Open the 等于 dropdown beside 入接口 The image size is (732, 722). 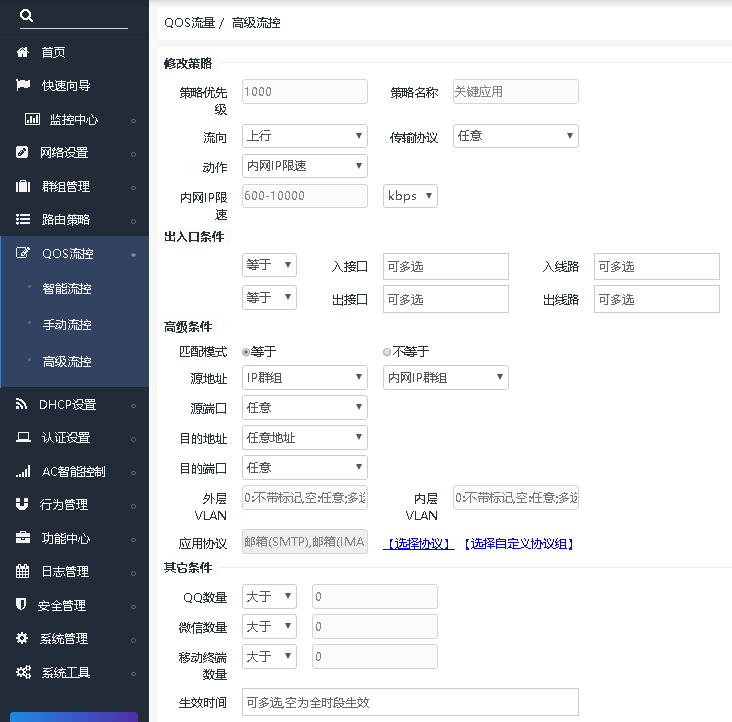(269, 265)
